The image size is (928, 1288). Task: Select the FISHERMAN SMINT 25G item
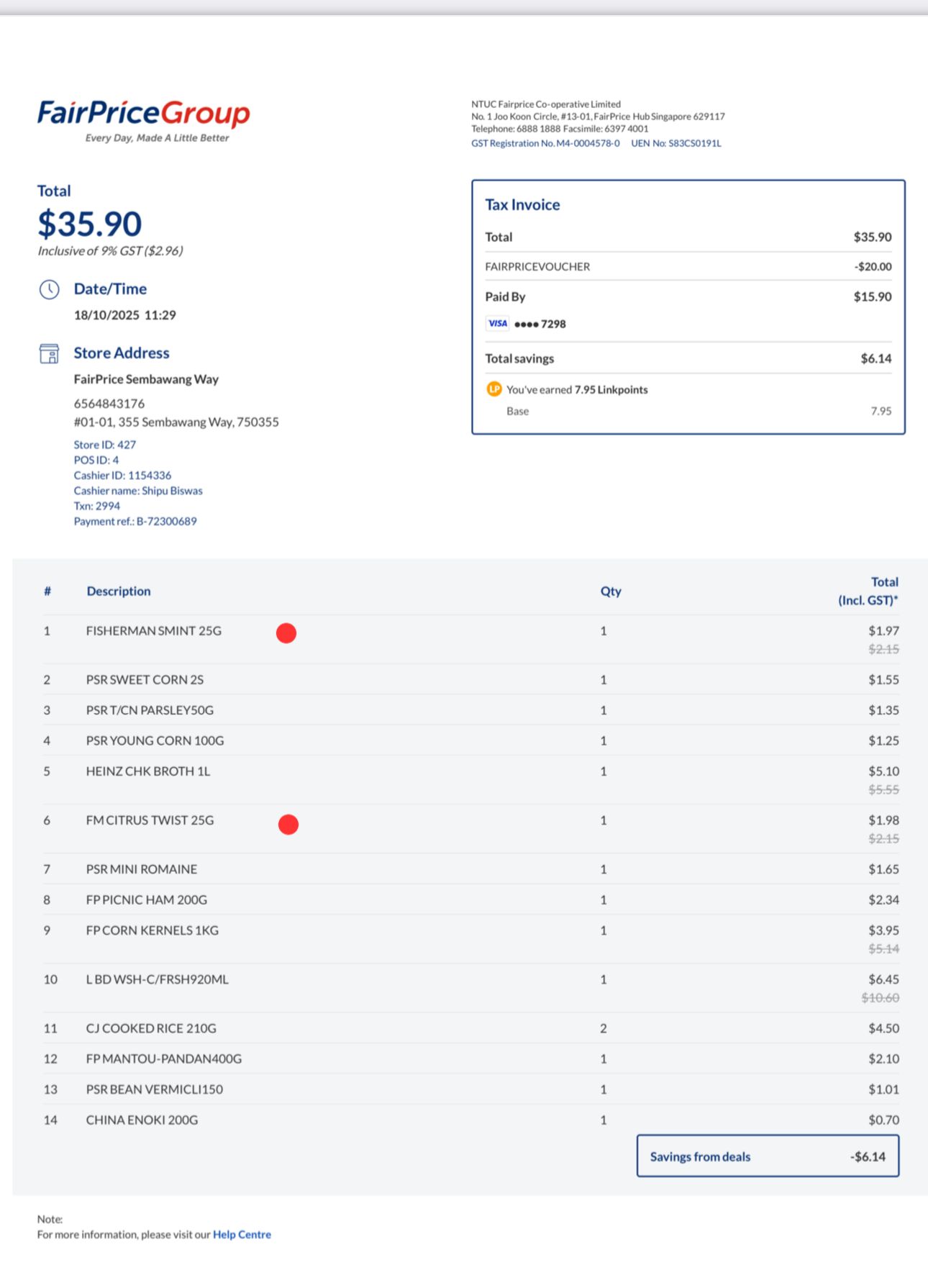pos(154,631)
